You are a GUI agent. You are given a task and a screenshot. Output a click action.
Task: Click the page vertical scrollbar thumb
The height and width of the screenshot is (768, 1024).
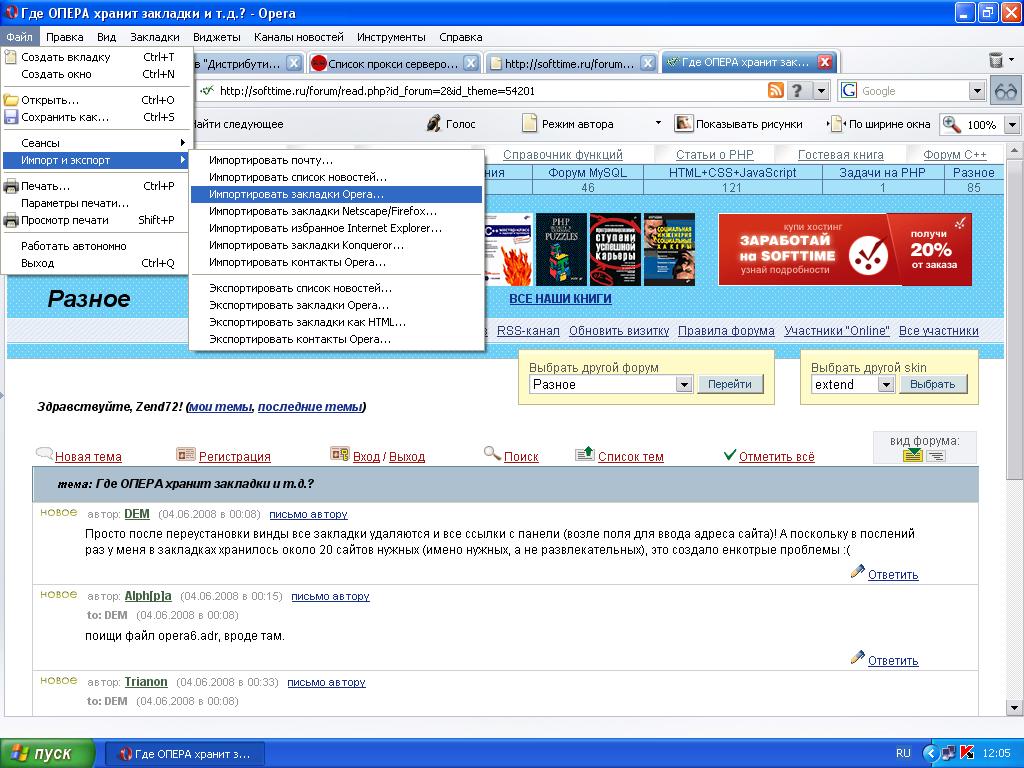(x=1014, y=320)
